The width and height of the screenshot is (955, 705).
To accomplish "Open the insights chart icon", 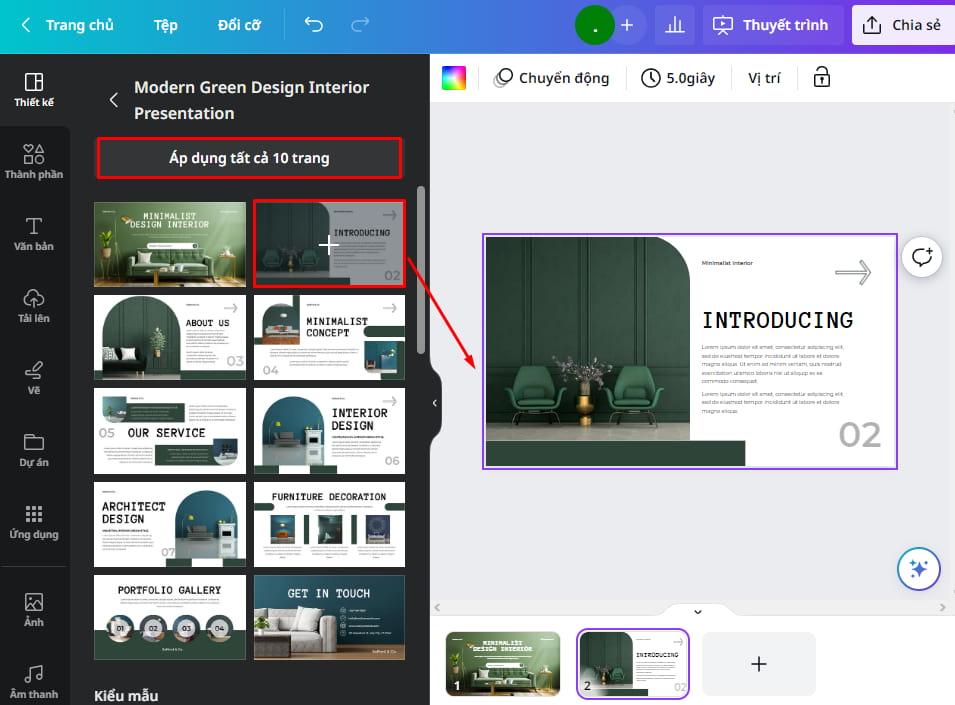I will pos(674,25).
